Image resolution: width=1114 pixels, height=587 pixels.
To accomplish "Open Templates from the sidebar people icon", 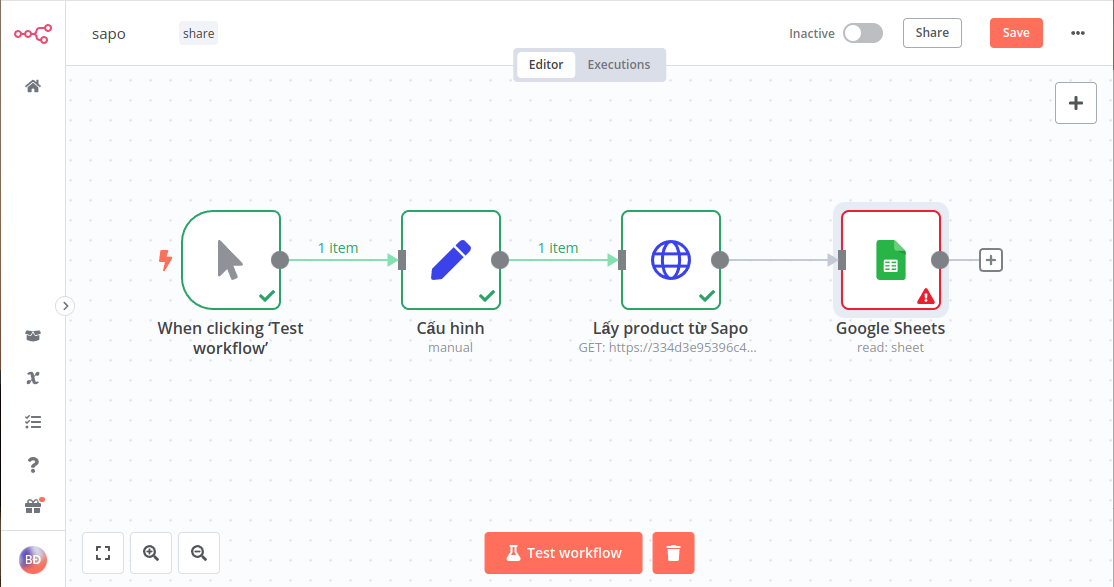I will [x=32, y=335].
